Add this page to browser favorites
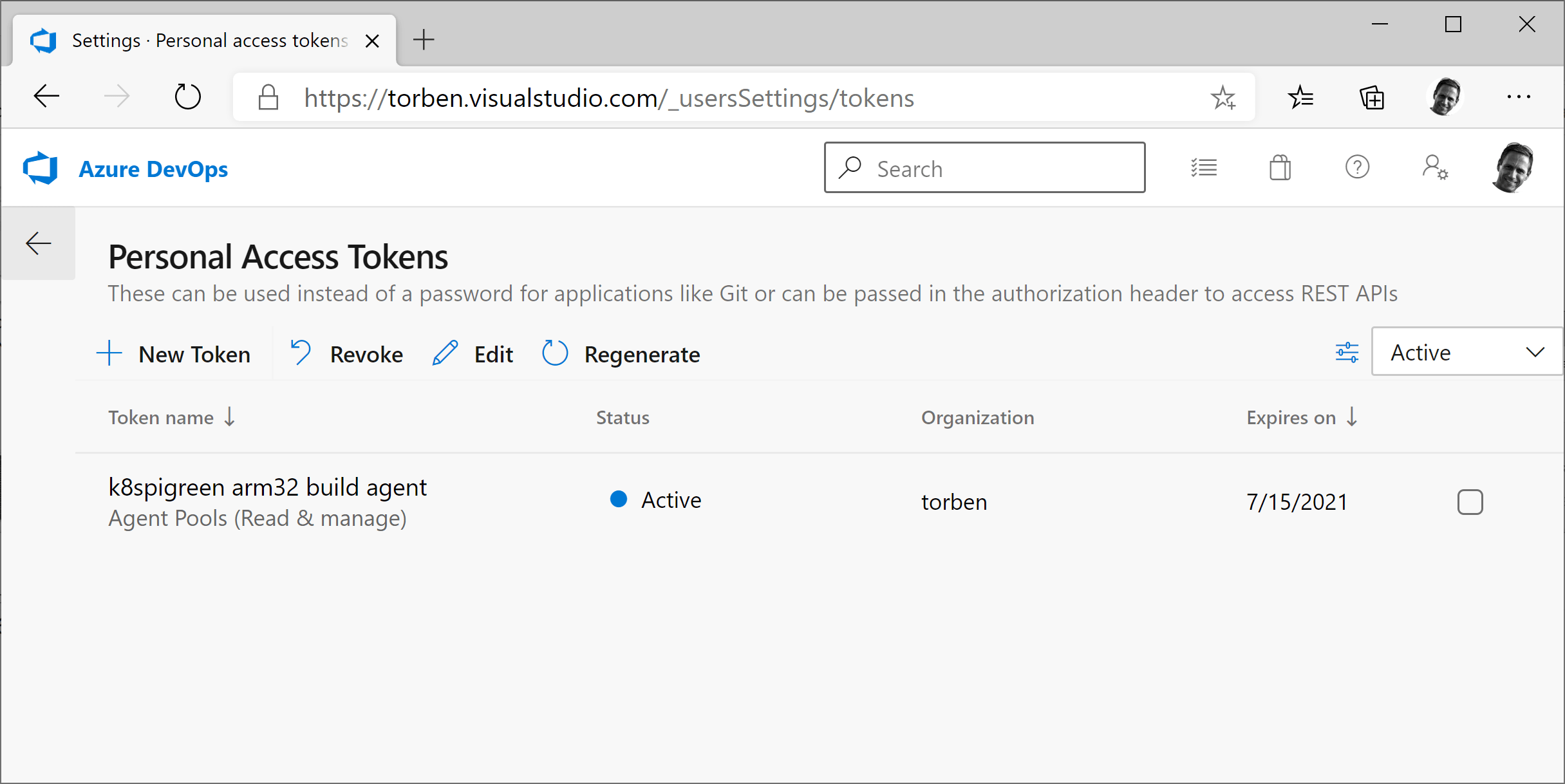This screenshot has width=1565, height=784. (x=1223, y=98)
